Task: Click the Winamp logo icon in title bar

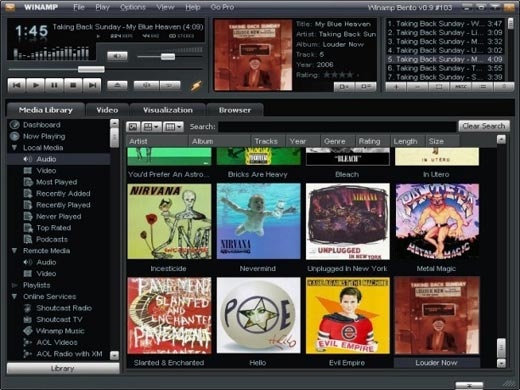Action: click(10, 6)
